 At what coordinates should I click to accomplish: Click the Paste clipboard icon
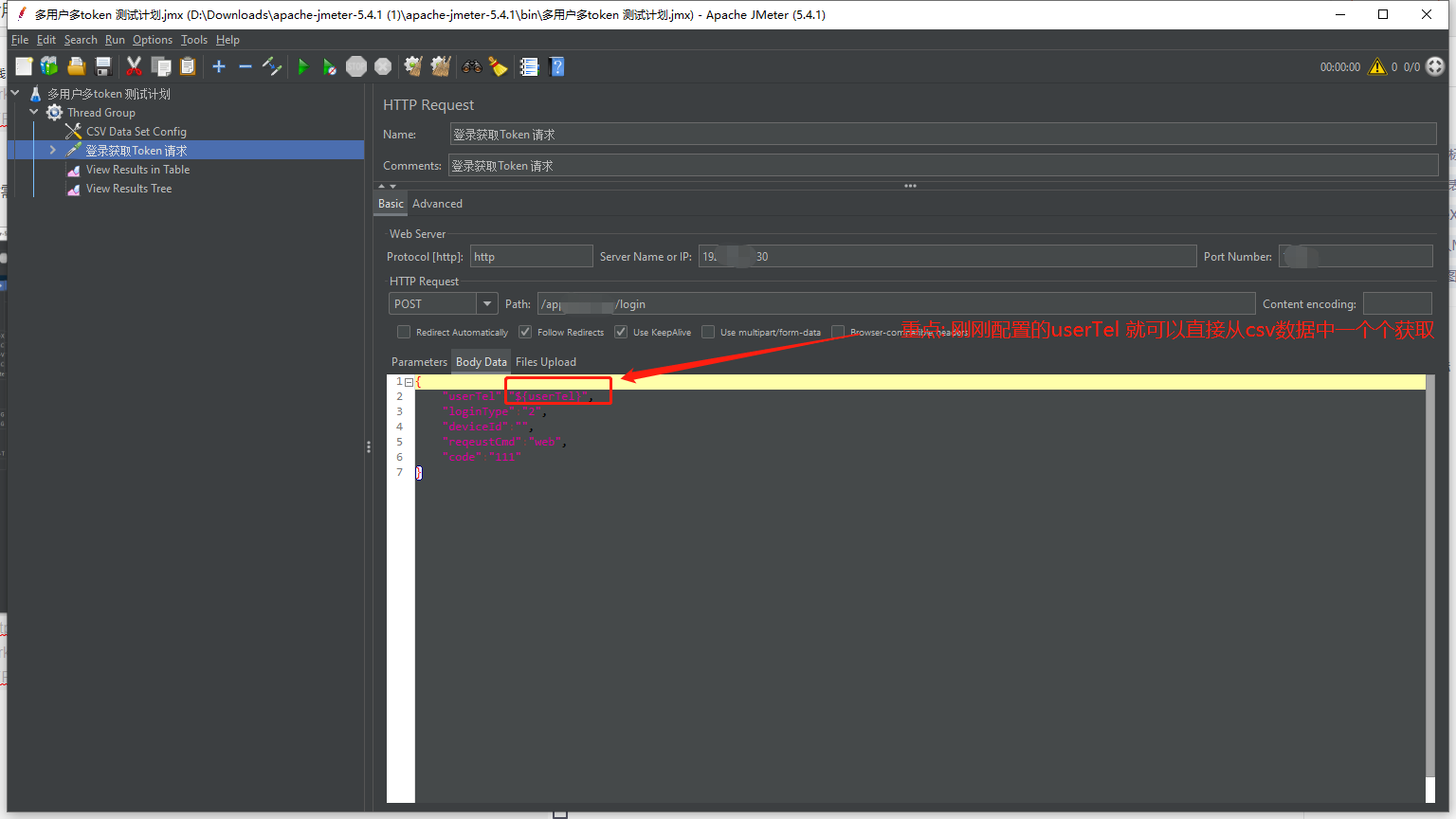(x=188, y=66)
